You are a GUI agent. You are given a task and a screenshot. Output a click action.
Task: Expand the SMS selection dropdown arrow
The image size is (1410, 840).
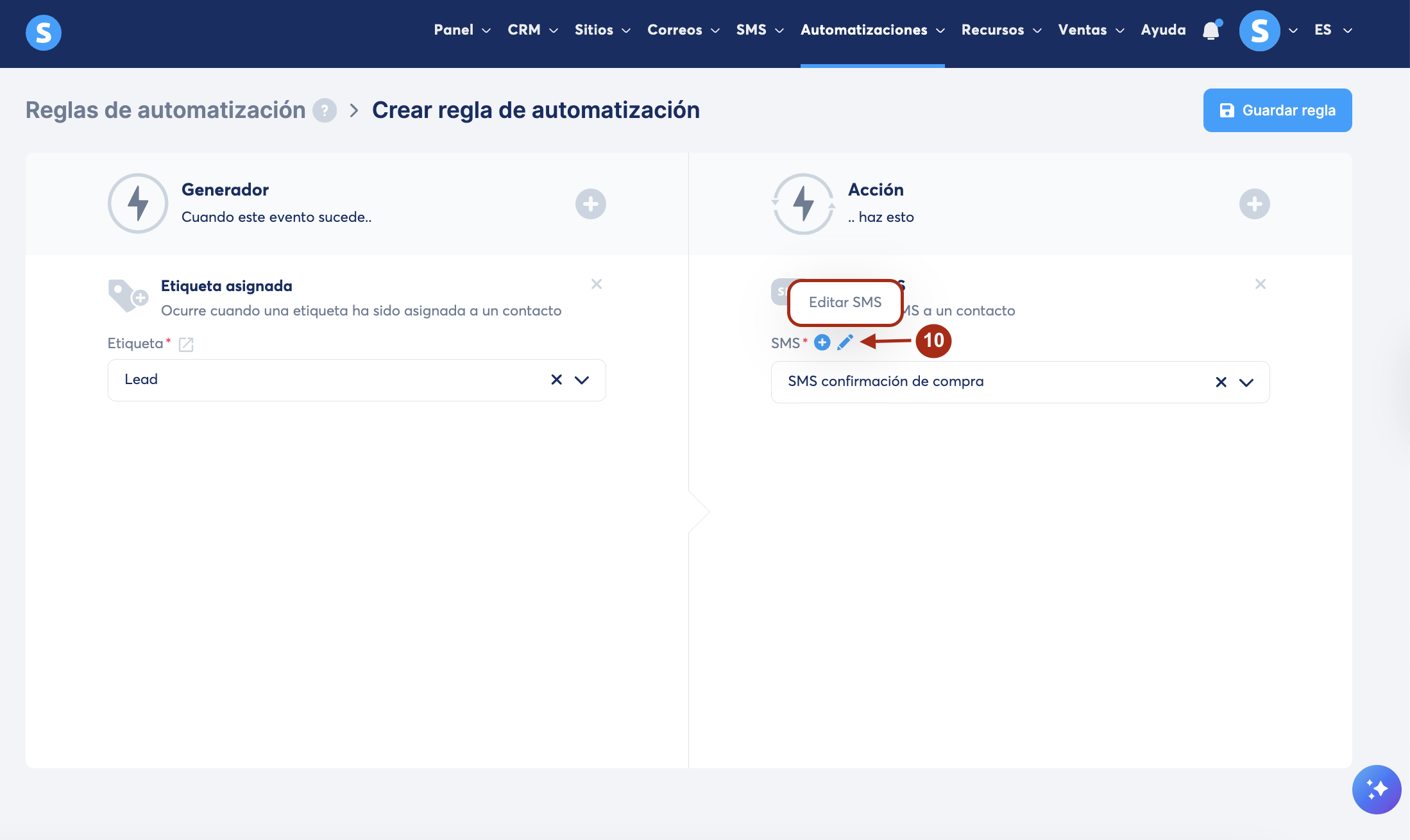pos(1246,382)
